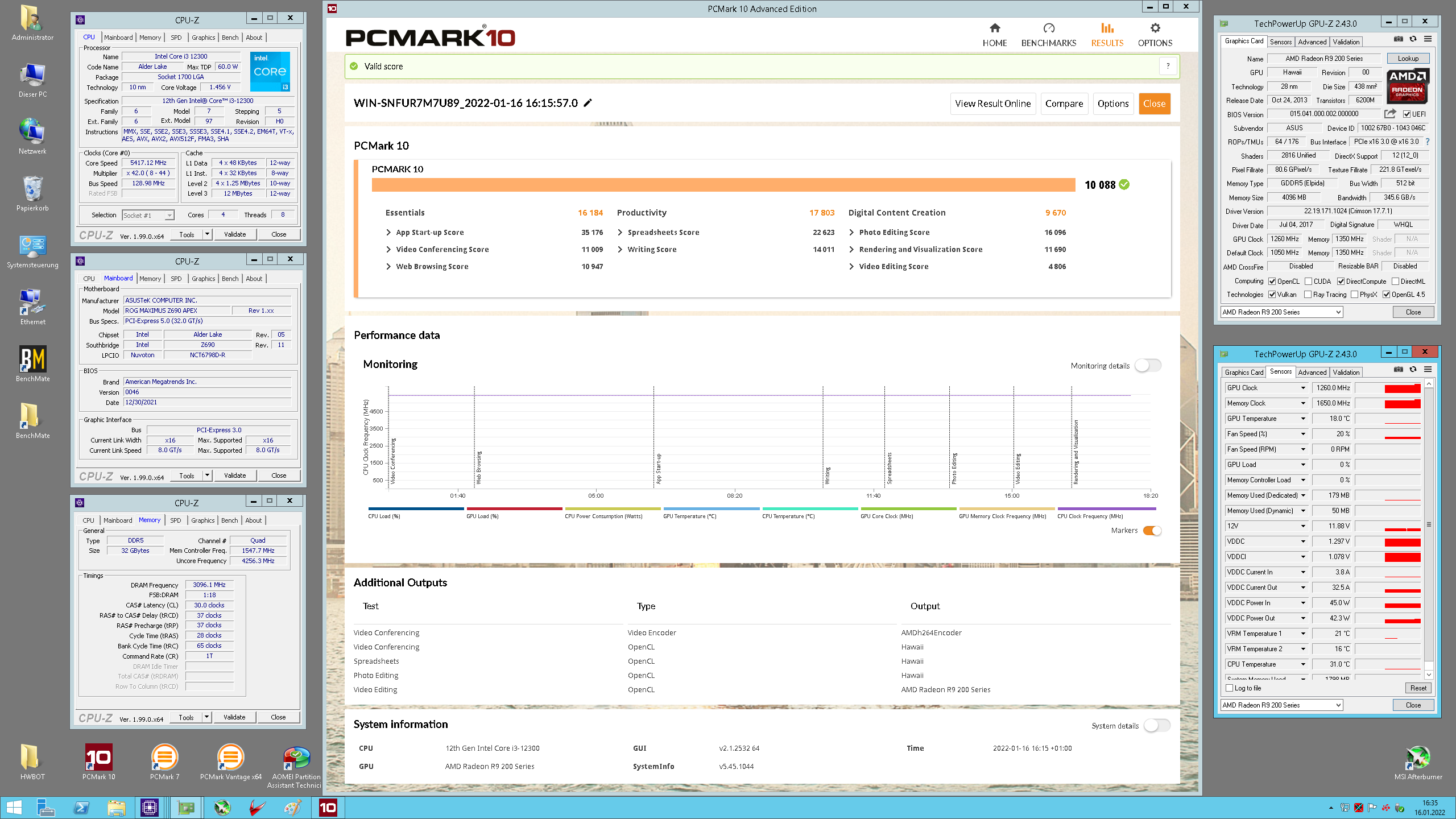Switch to the Advanced tab in upper GPU-Z
The image size is (1456, 819).
click(1312, 42)
